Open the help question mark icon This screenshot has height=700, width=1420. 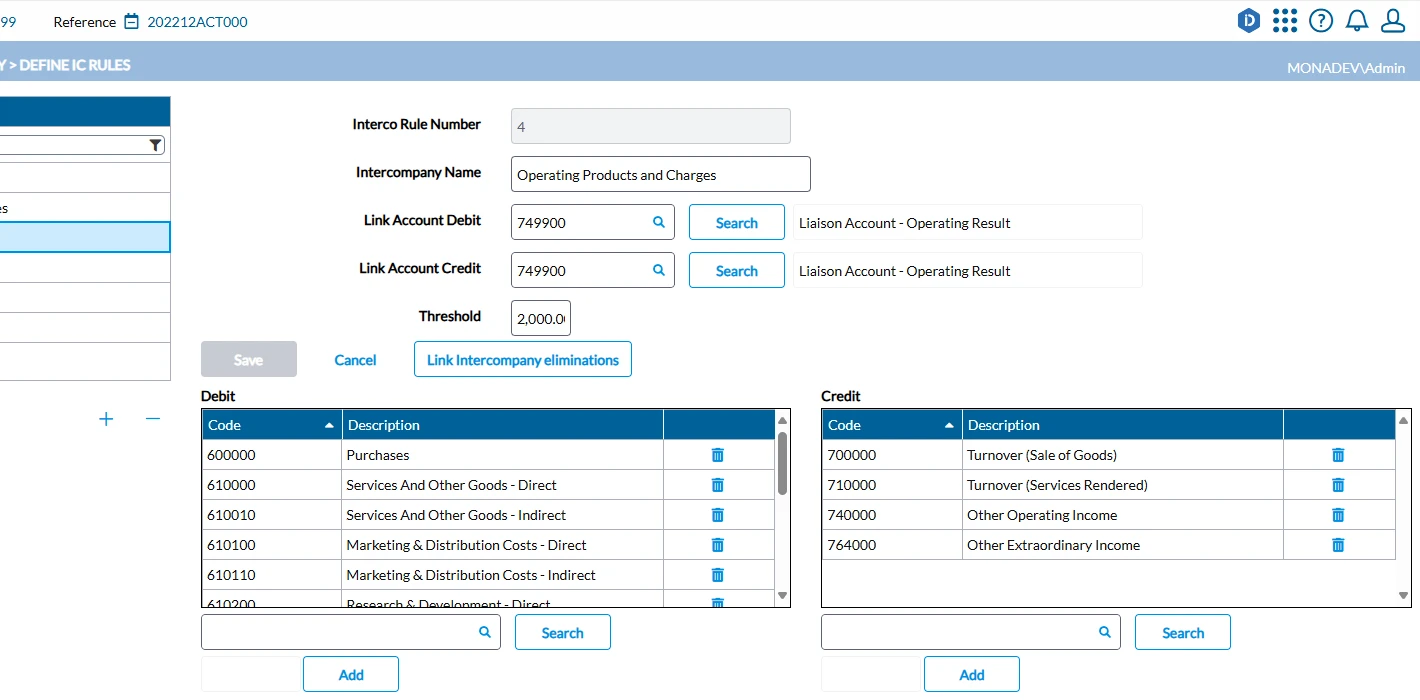[x=1321, y=20]
